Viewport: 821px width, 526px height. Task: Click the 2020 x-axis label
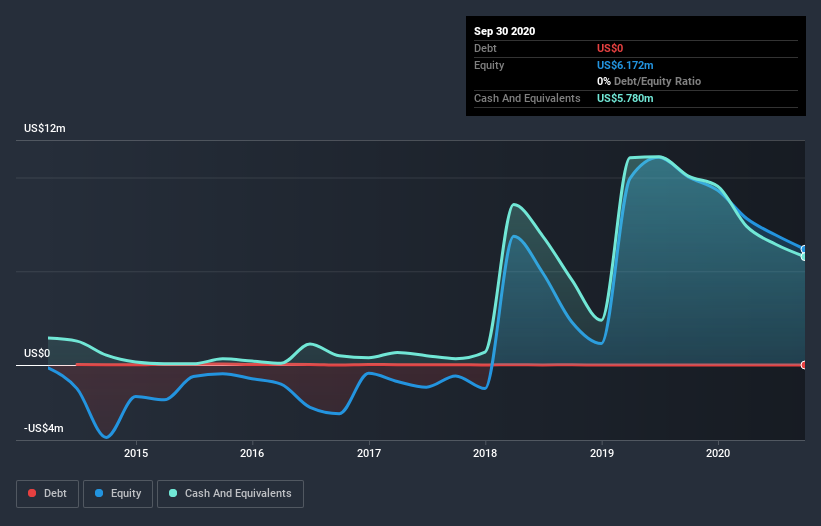718,453
